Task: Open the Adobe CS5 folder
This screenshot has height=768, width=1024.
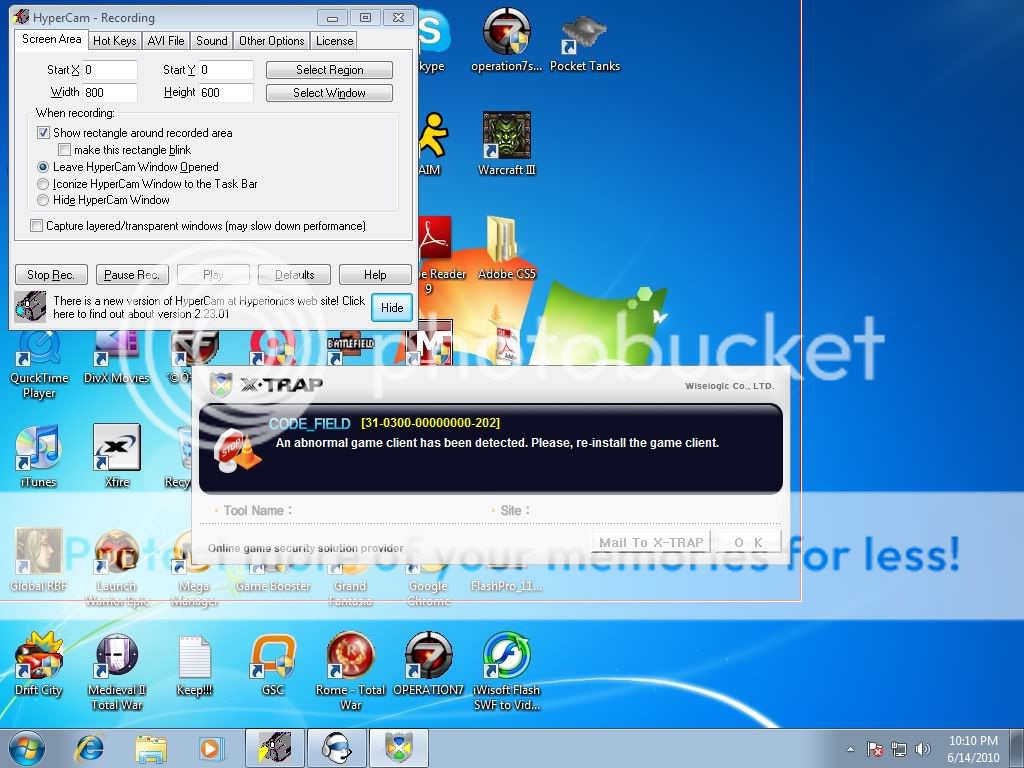Action: click(x=506, y=242)
